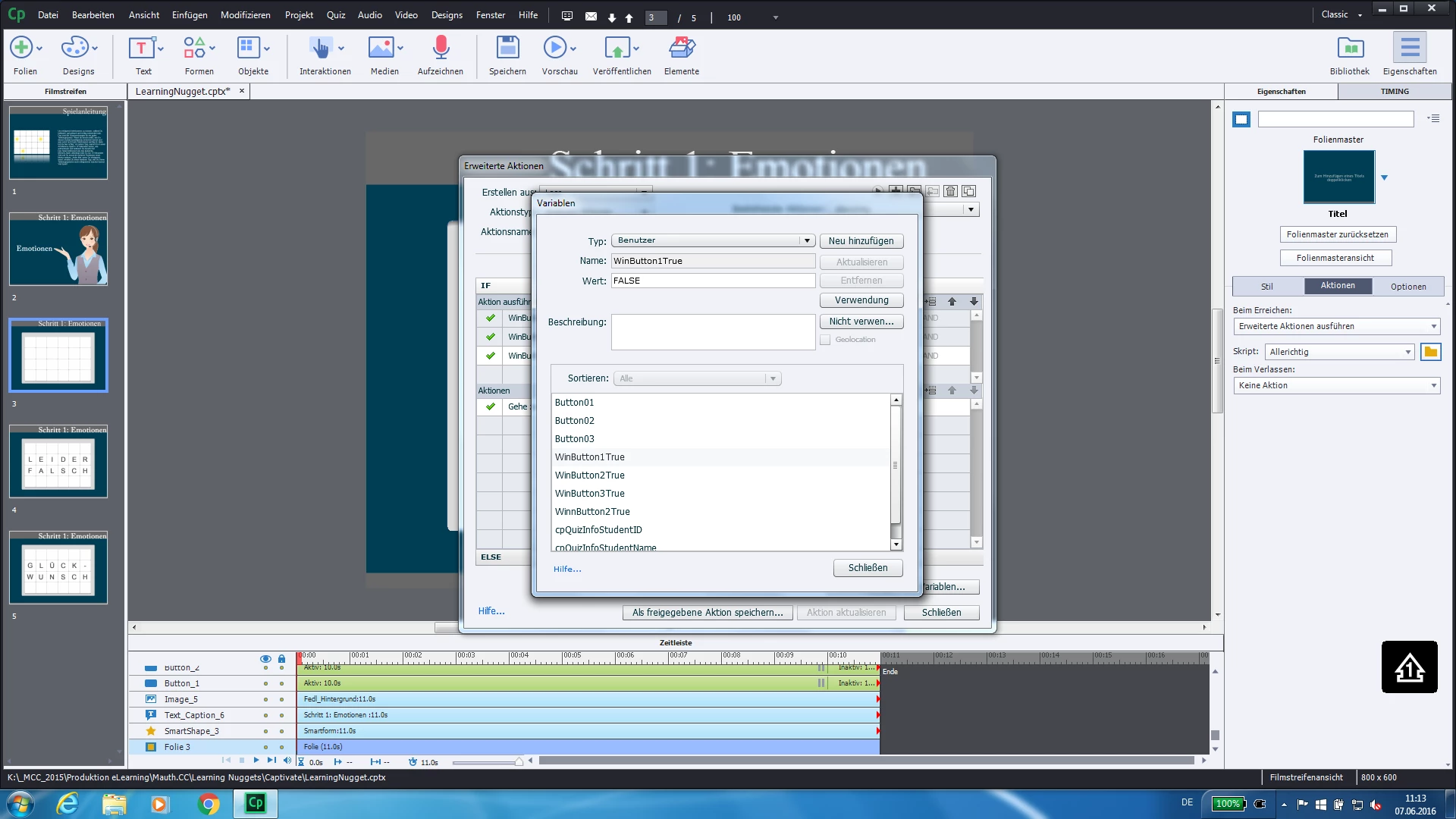Open the Medien image tool
The image size is (1456, 819).
click(381, 48)
